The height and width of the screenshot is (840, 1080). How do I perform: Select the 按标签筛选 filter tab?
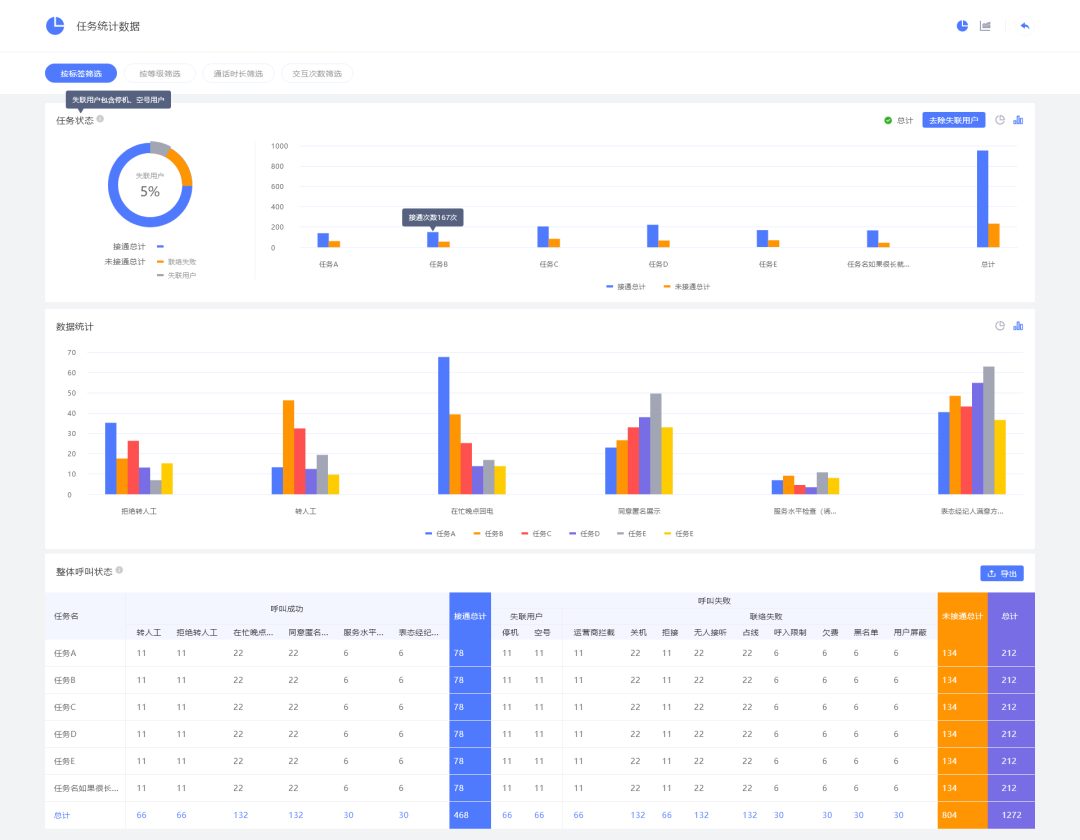pyautogui.click(x=81, y=74)
